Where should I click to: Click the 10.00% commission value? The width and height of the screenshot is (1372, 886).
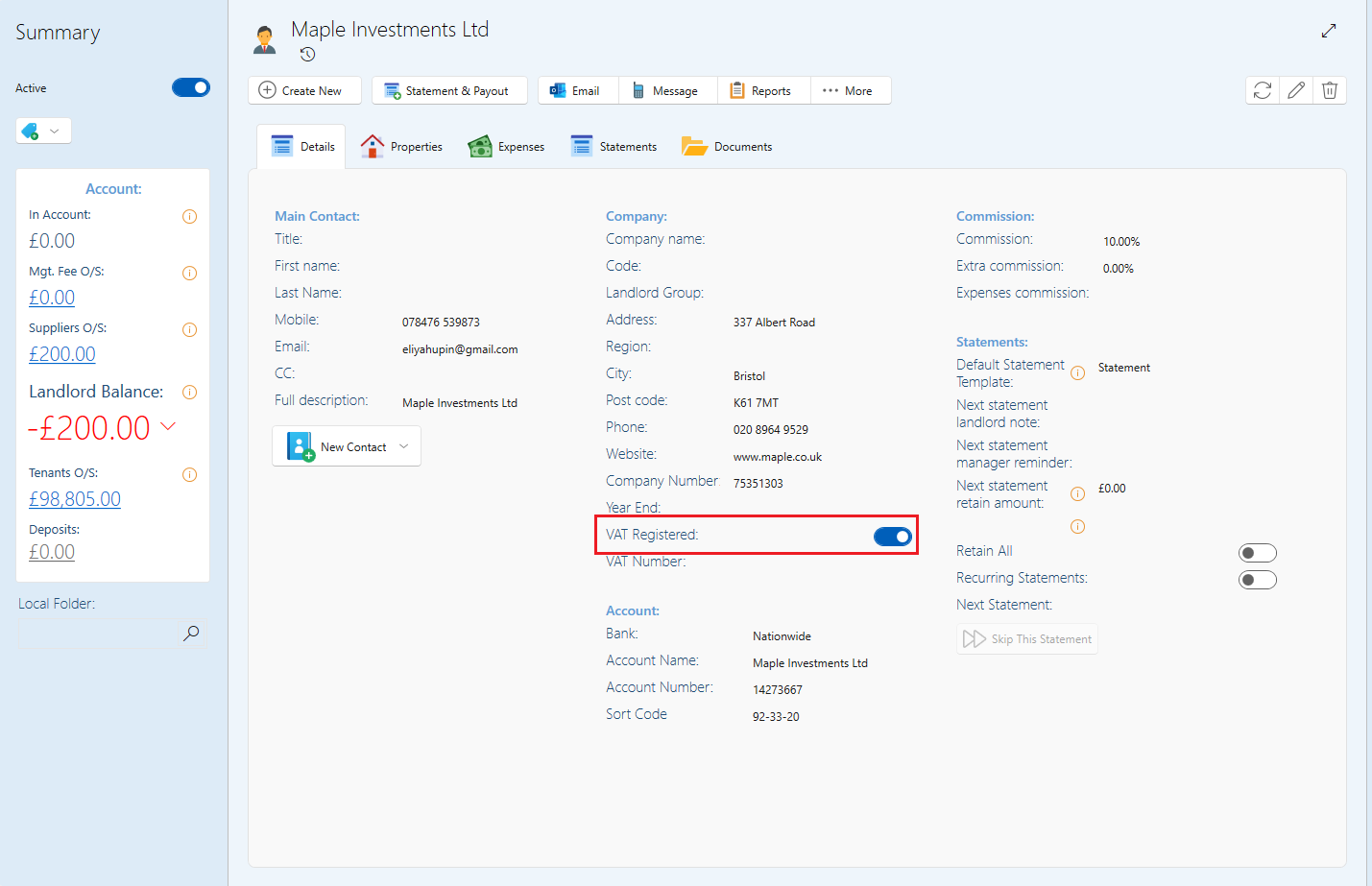coord(1121,242)
